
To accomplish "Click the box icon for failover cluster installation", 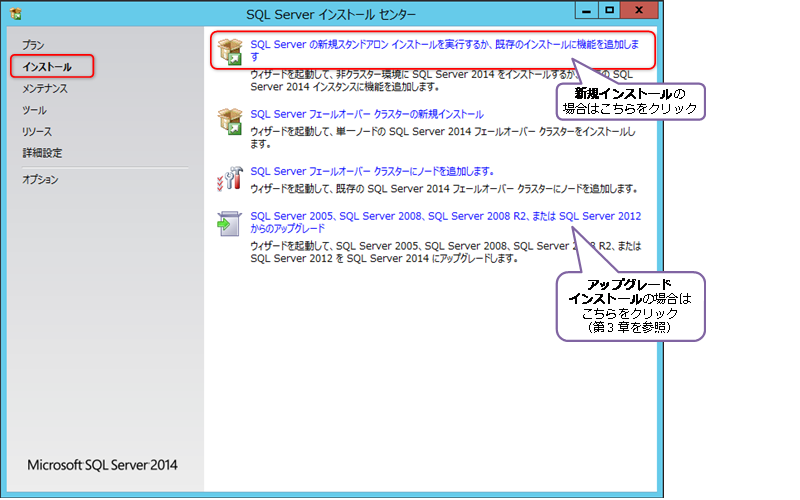I will coord(230,121).
